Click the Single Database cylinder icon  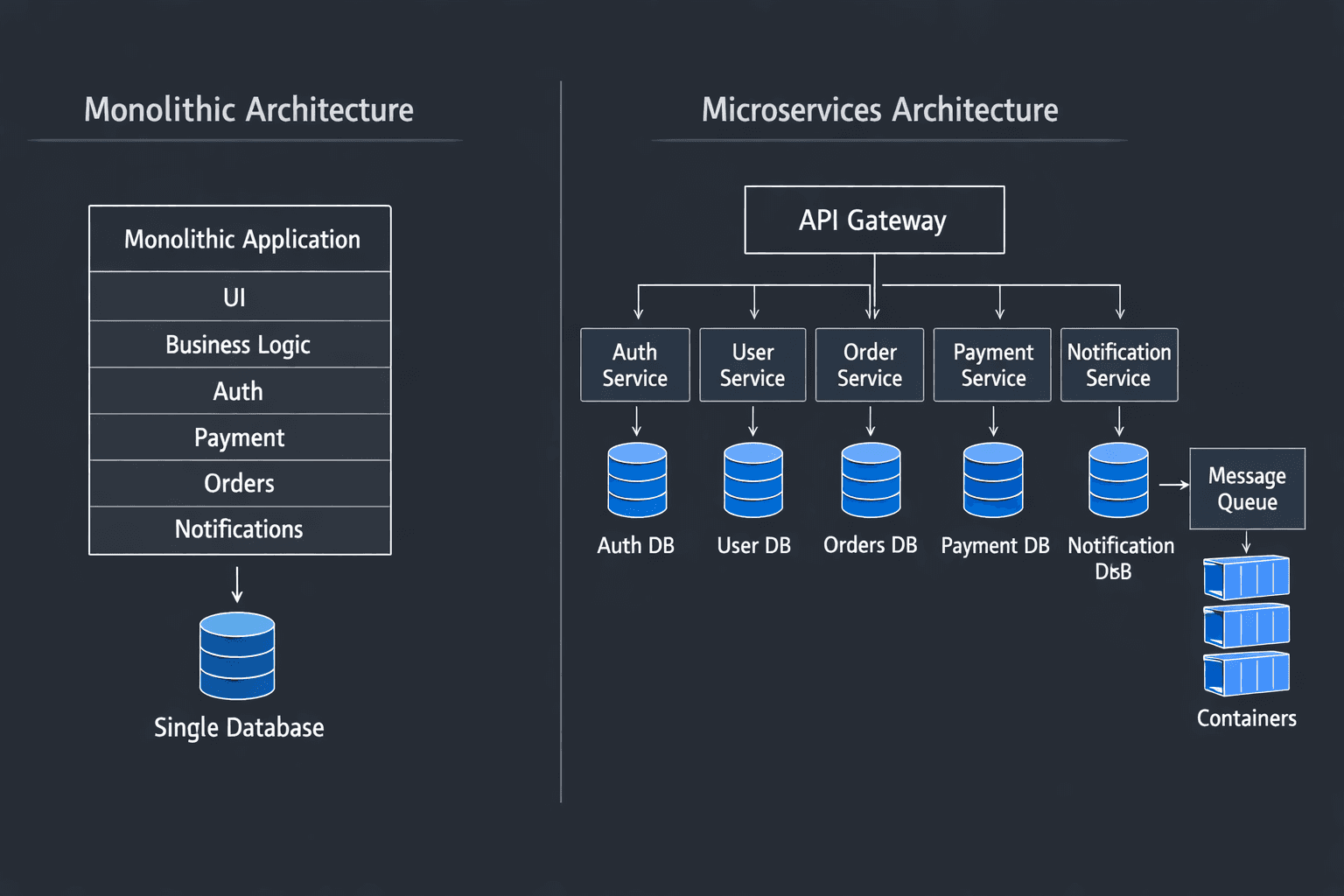click(x=237, y=655)
